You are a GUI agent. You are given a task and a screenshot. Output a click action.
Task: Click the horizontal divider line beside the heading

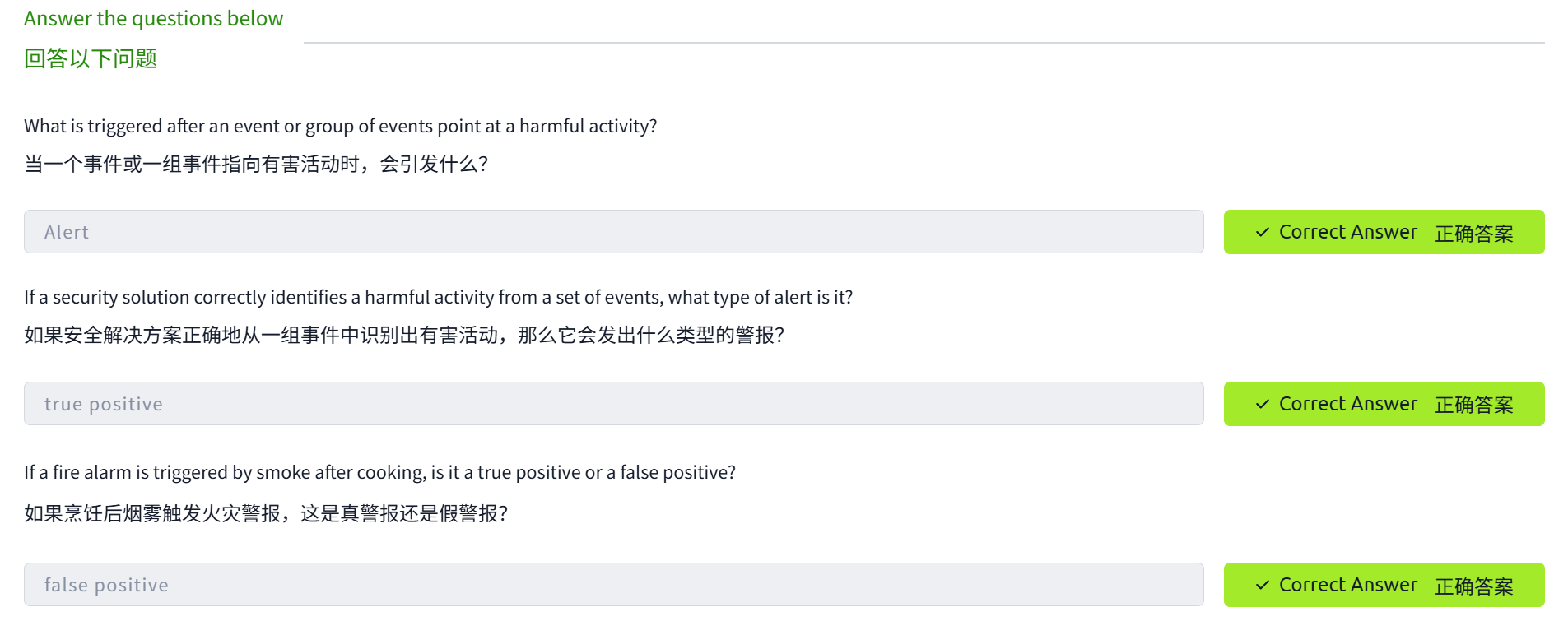click(924, 43)
